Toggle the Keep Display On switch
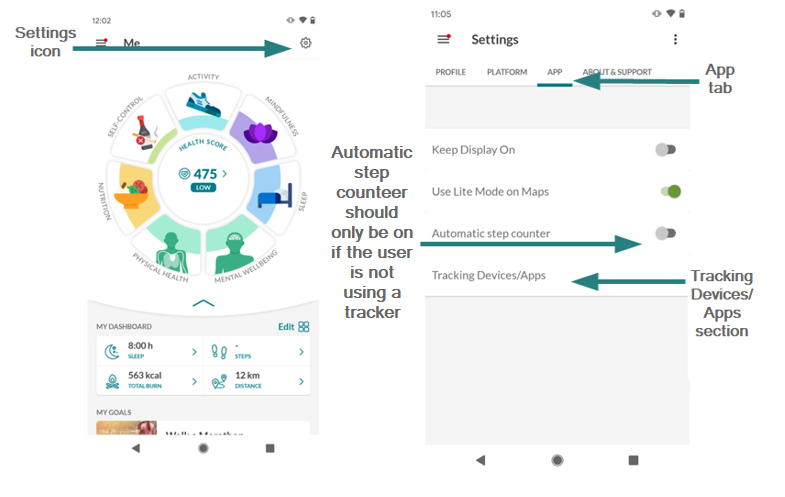This screenshot has height=497, width=785. 665,150
